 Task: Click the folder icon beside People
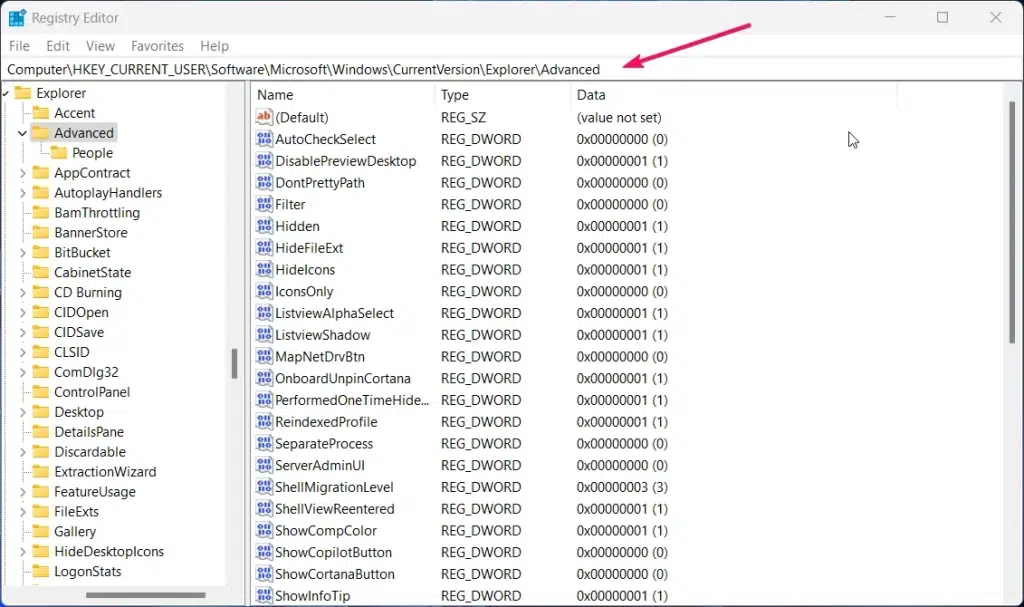click(x=59, y=152)
